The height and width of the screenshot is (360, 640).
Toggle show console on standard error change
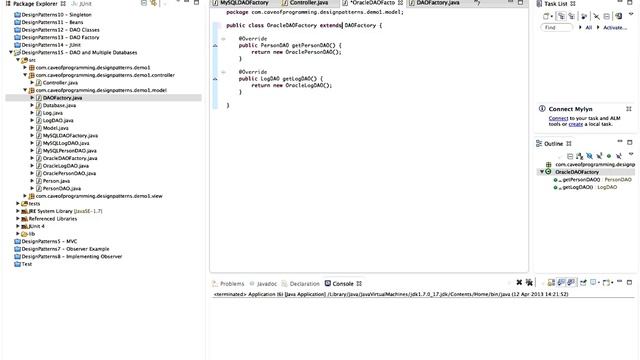[x=571, y=282]
